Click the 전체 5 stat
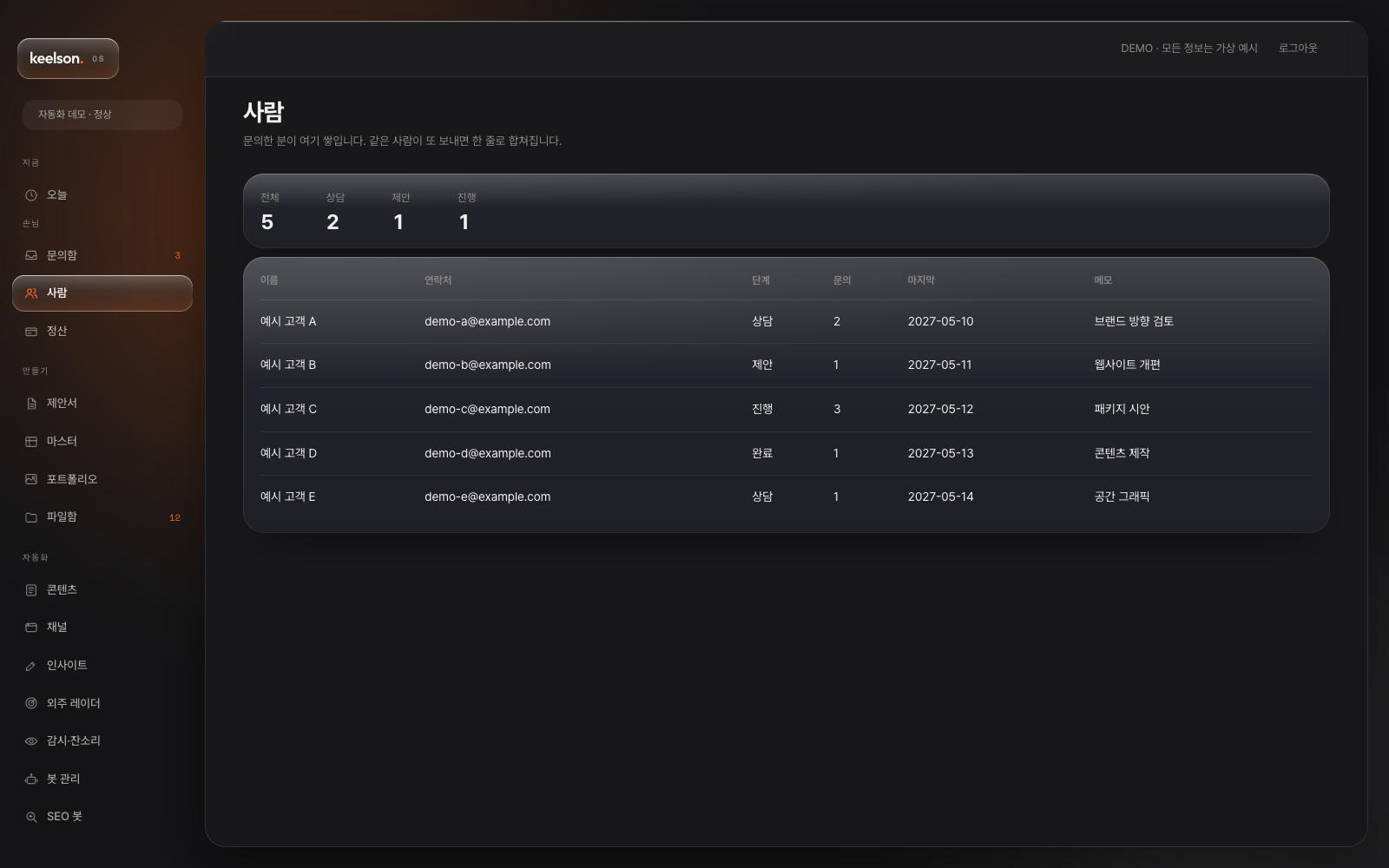The height and width of the screenshot is (868, 1389). [x=269, y=212]
